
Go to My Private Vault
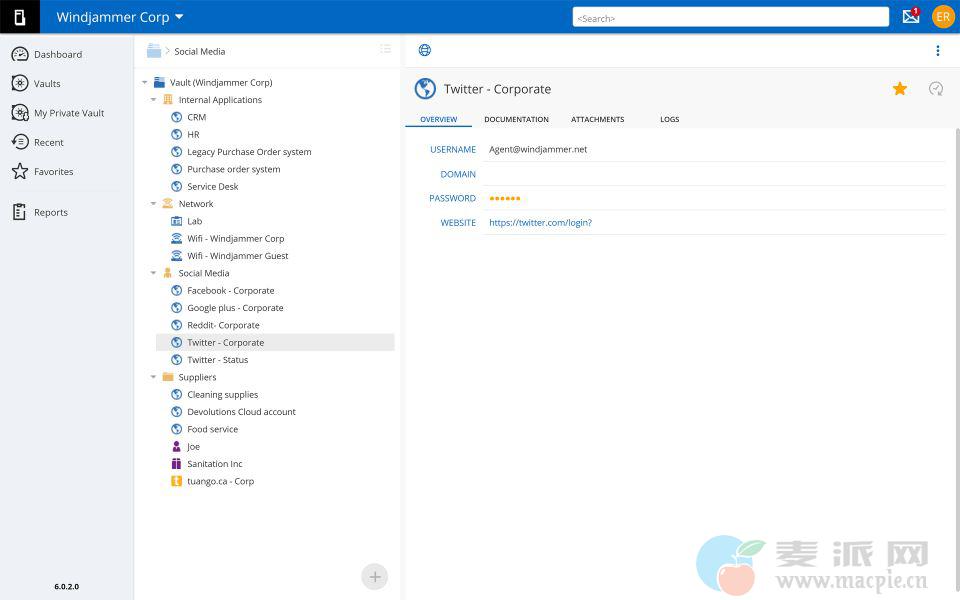[x=69, y=113]
